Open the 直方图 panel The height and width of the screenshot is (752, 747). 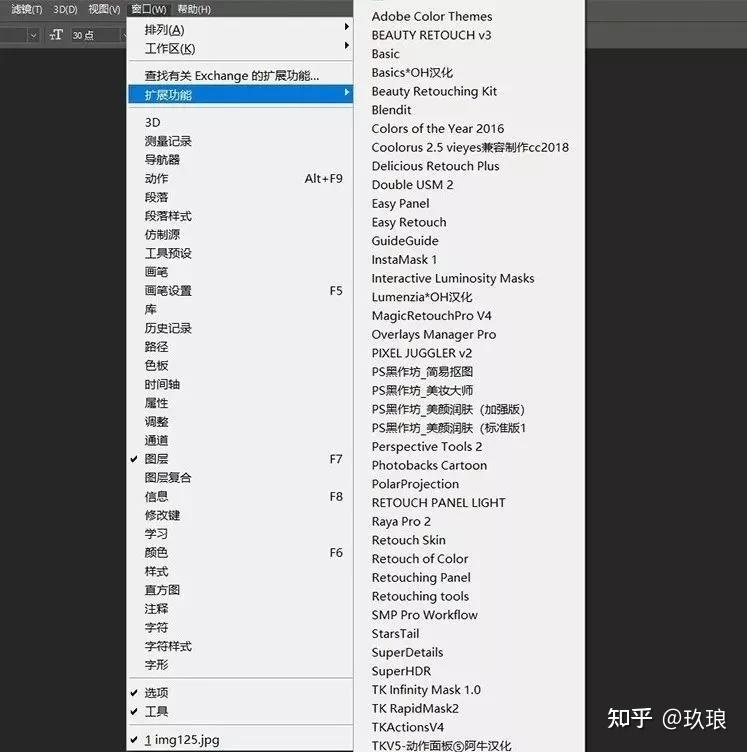[x=240, y=590]
